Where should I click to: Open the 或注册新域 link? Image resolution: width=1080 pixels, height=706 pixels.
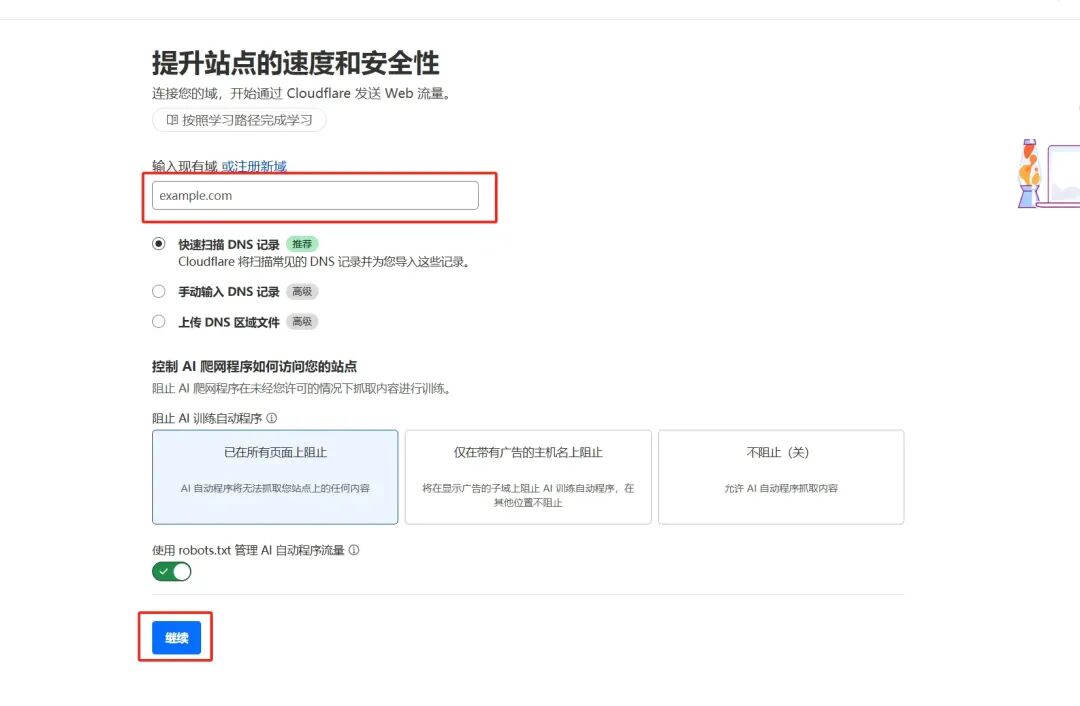pos(254,166)
